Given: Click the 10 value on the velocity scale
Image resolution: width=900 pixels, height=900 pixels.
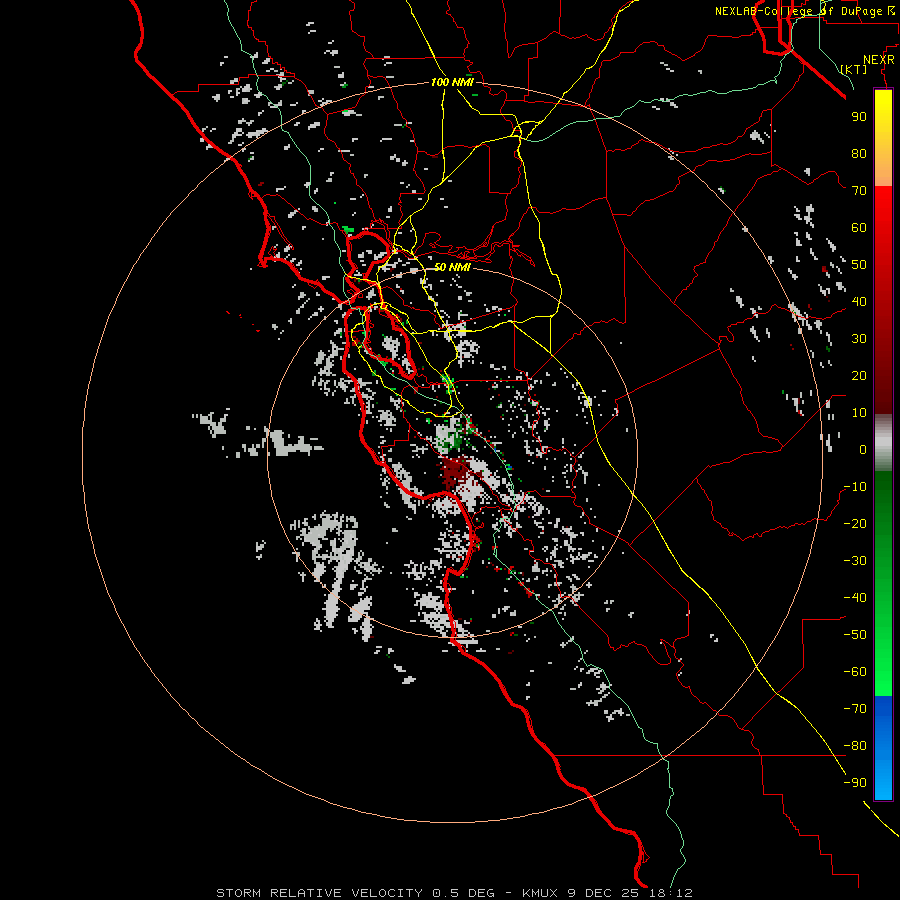Looking at the screenshot, I should [x=859, y=413].
